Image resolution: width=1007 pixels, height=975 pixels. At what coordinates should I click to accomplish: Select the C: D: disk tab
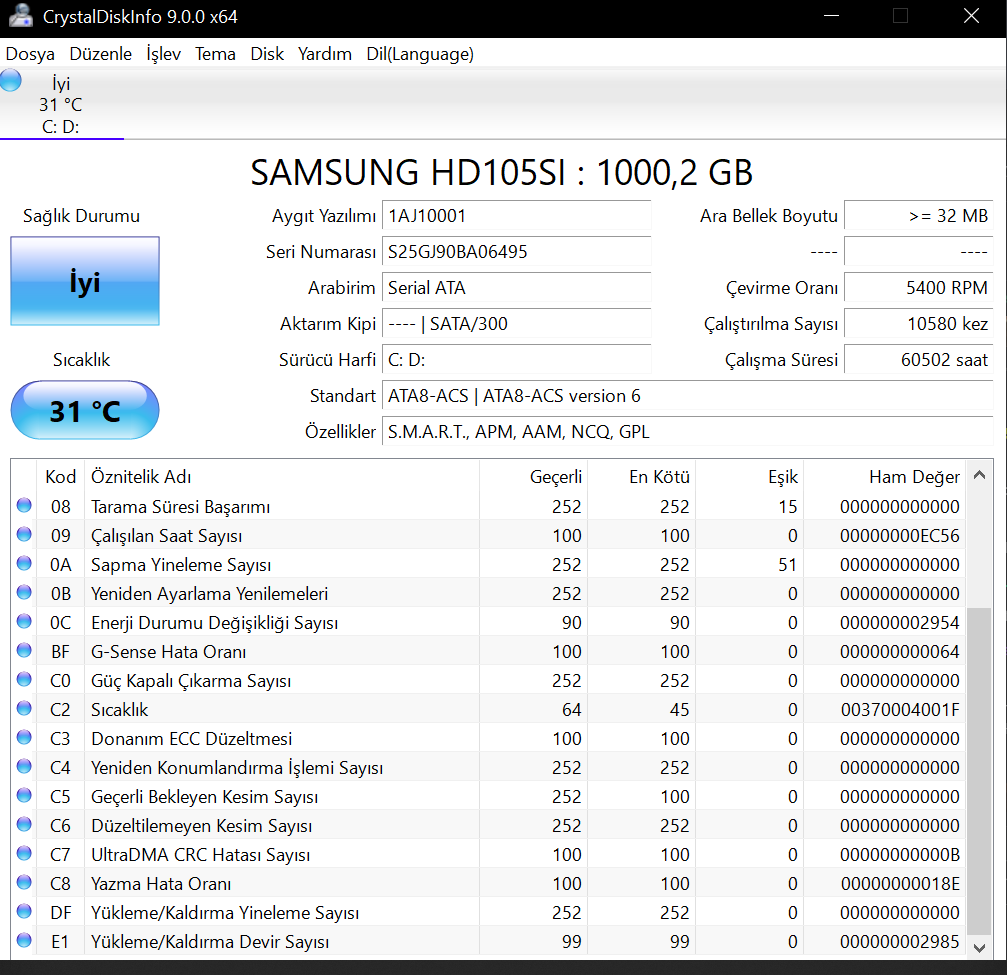[61, 105]
